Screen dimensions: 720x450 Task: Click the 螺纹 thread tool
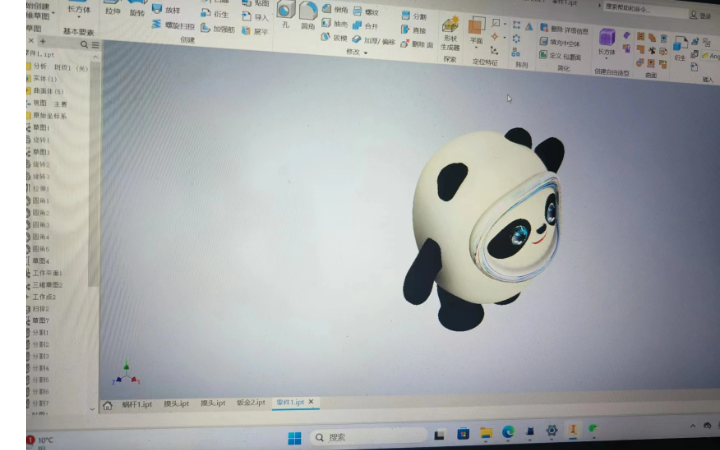pyautogui.click(x=366, y=12)
